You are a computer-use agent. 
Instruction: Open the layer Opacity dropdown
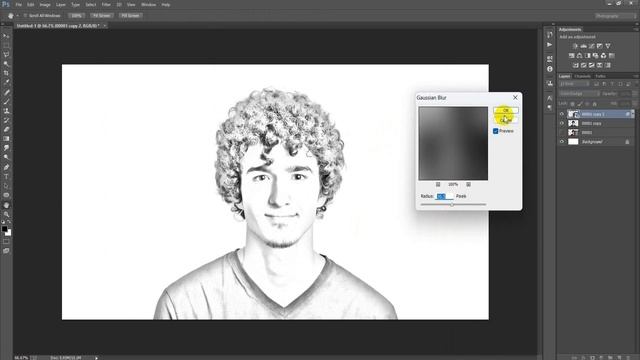634,94
